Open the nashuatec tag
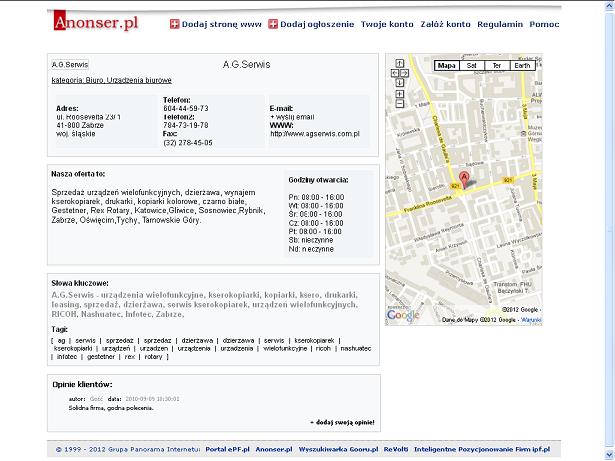615x461 pixels. [356, 348]
